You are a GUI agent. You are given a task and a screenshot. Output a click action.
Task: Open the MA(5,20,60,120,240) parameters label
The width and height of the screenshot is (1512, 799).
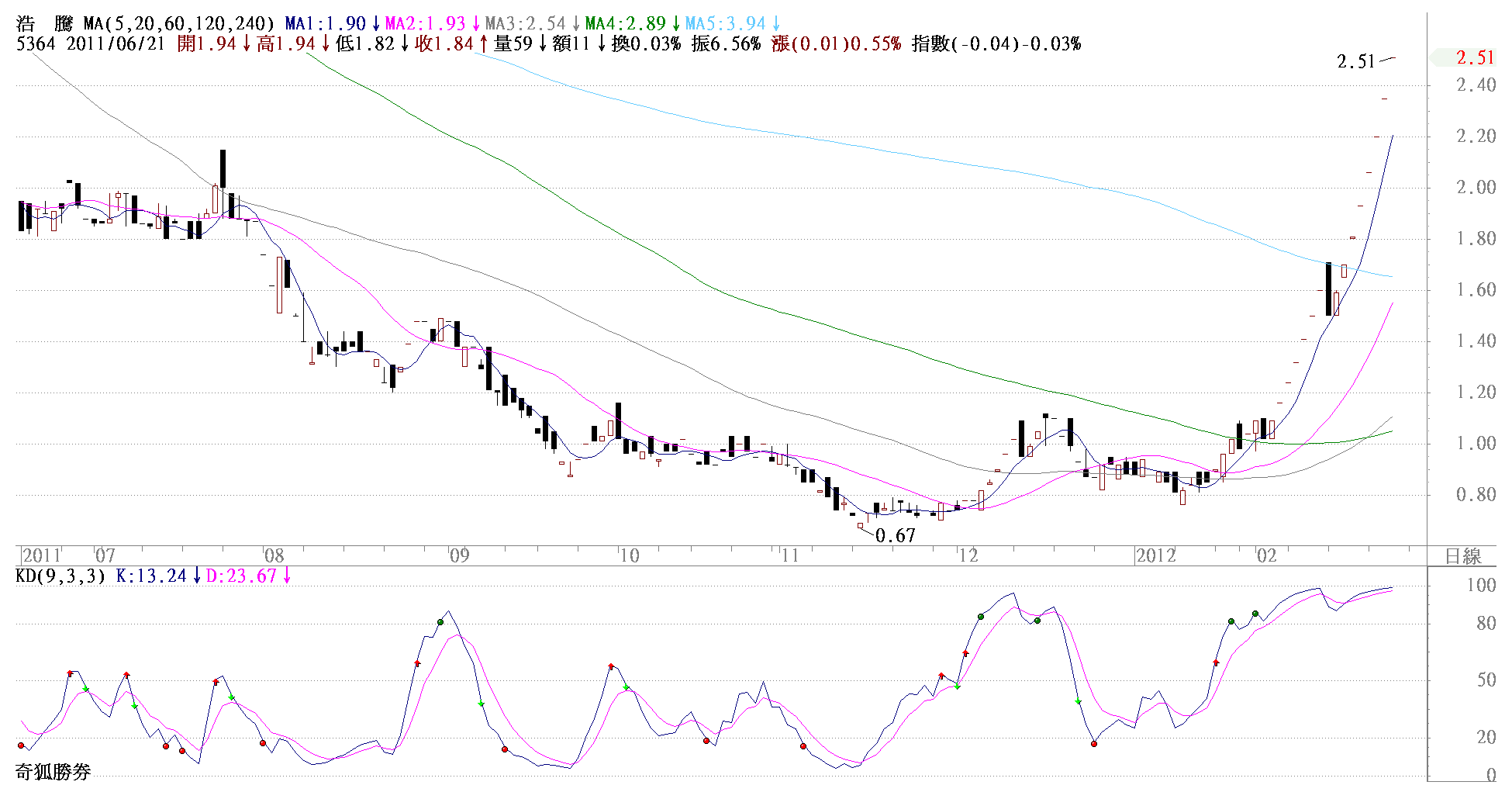click(x=179, y=24)
